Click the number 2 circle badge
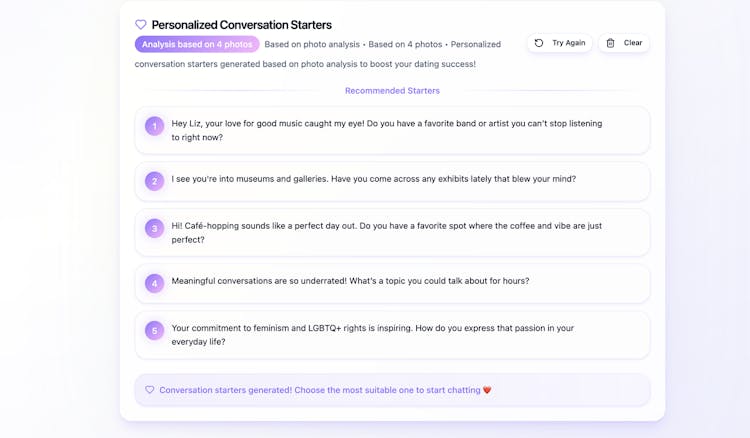The height and width of the screenshot is (438, 750). pyautogui.click(x=154, y=181)
